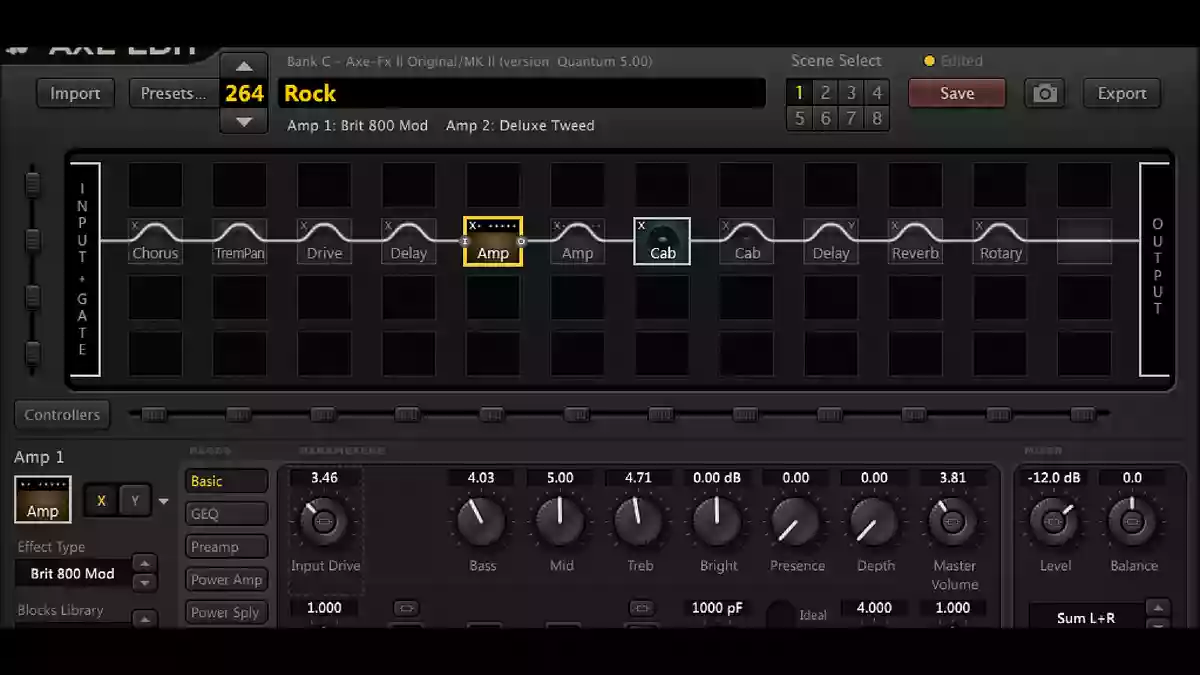Click the mixer Balance knob

[x=1132, y=521]
